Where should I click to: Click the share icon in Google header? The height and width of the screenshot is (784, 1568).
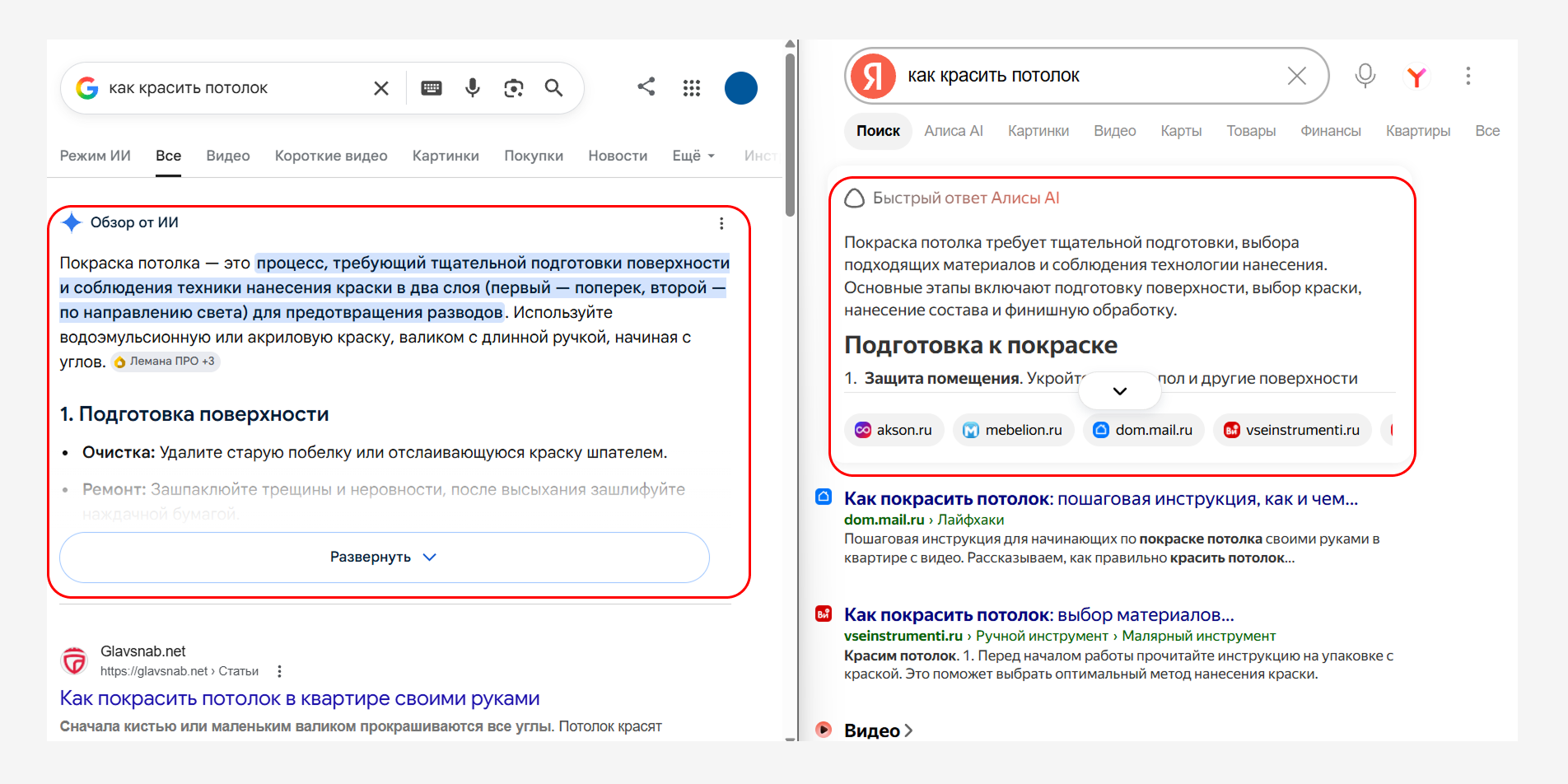[x=646, y=86]
